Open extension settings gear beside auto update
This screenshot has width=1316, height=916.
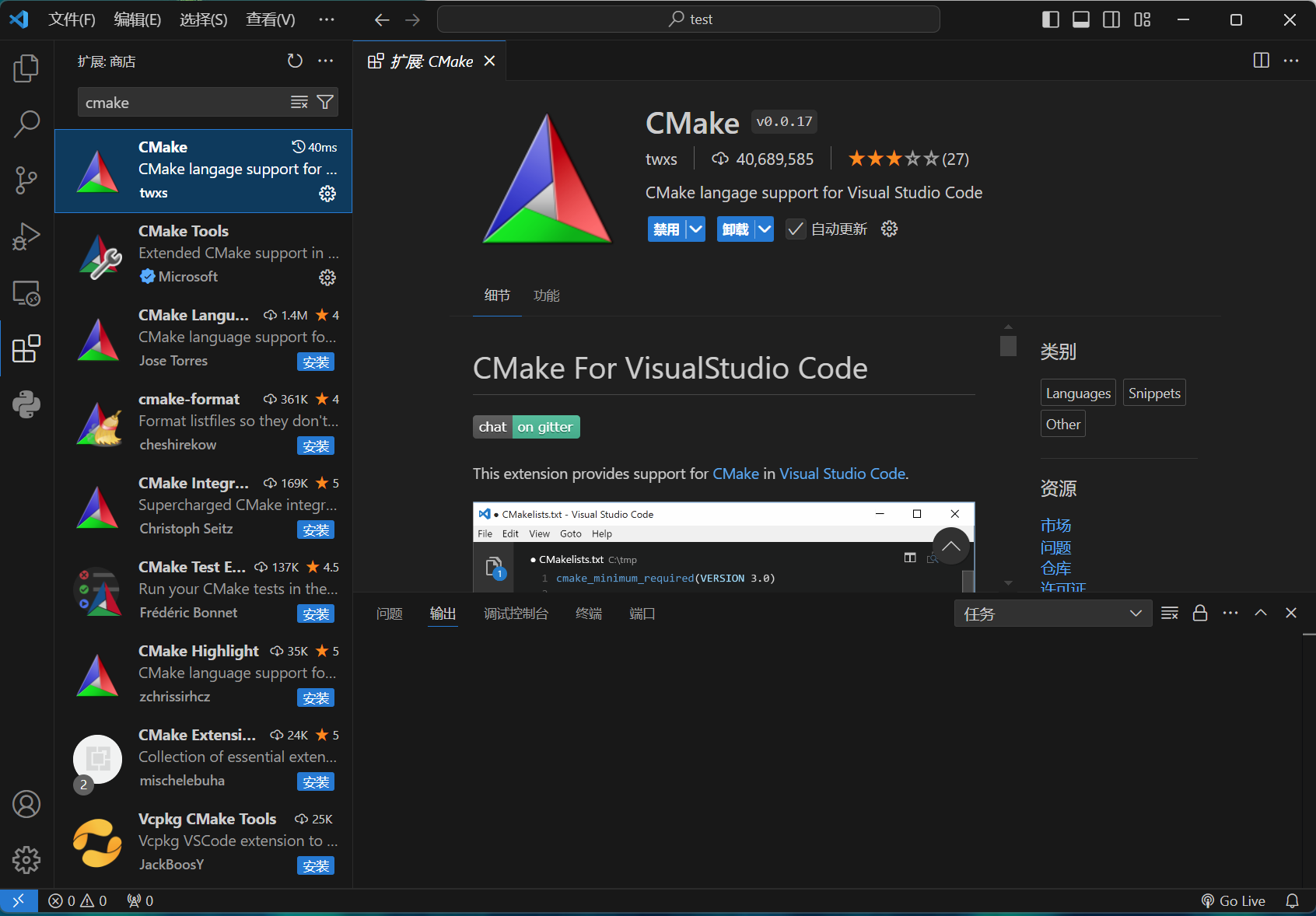(890, 229)
